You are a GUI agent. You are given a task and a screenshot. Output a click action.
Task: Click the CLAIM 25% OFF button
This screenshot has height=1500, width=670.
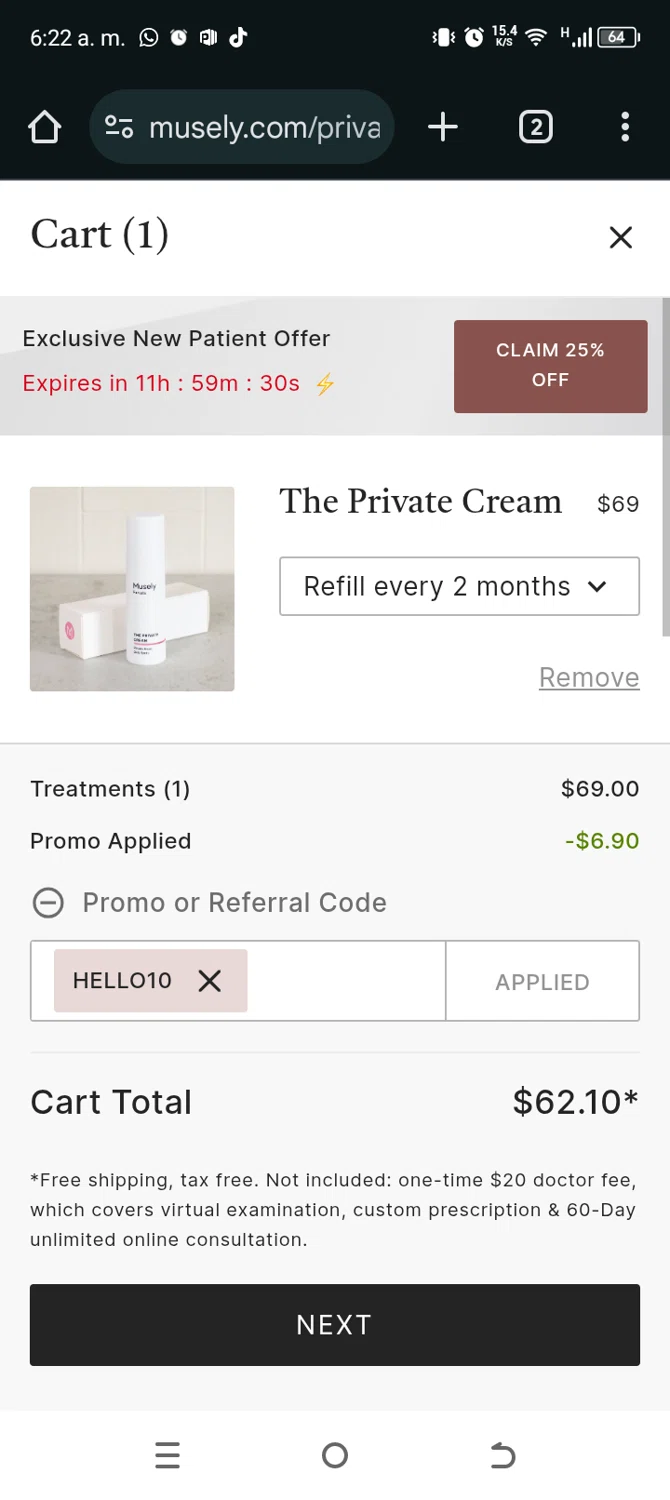coord(550,366)
